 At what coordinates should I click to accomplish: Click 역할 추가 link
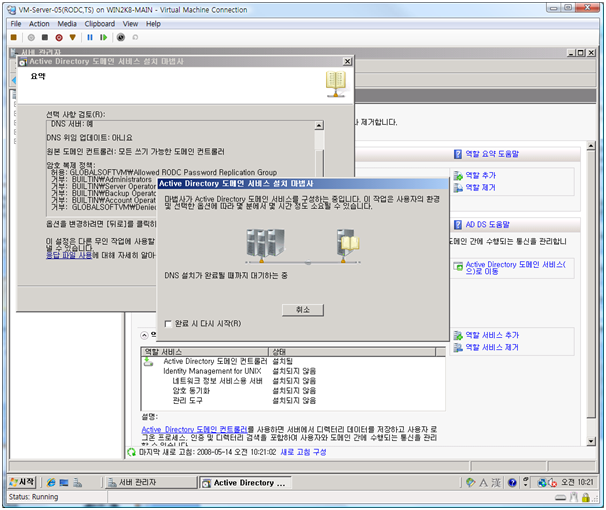(480, 175)
